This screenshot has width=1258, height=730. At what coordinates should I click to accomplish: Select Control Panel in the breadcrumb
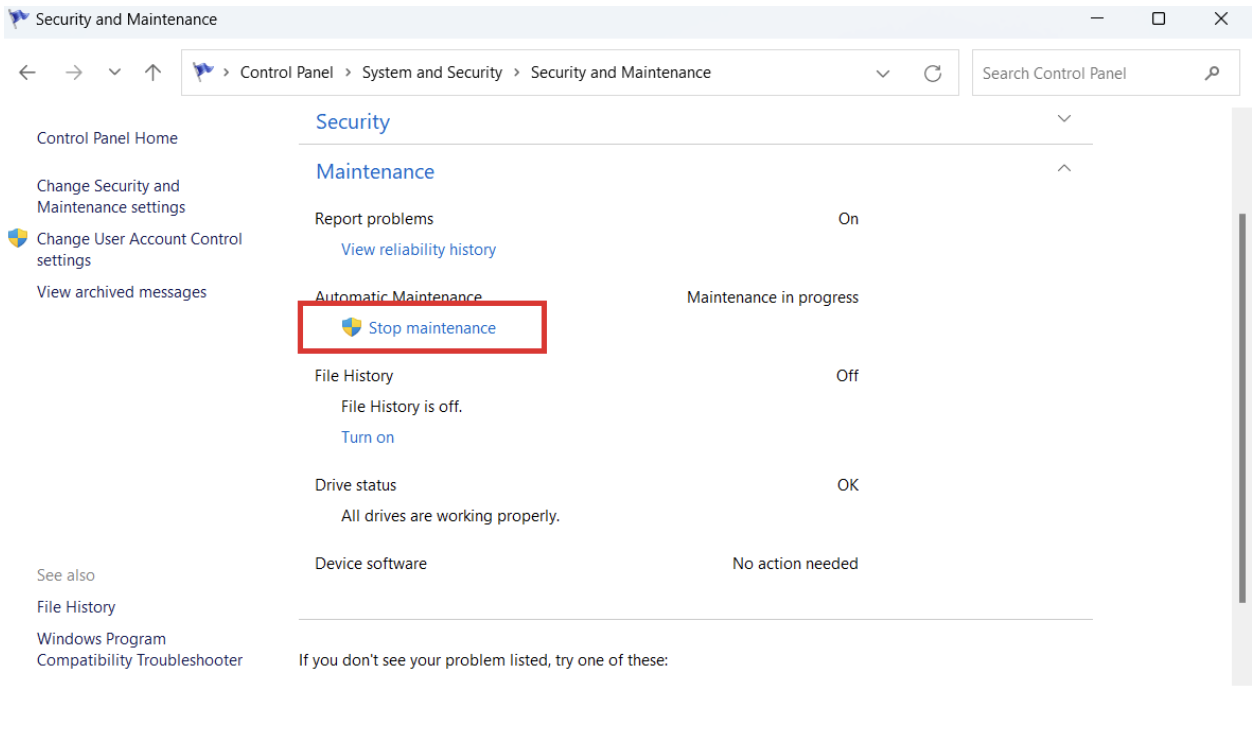coord(287,72)
